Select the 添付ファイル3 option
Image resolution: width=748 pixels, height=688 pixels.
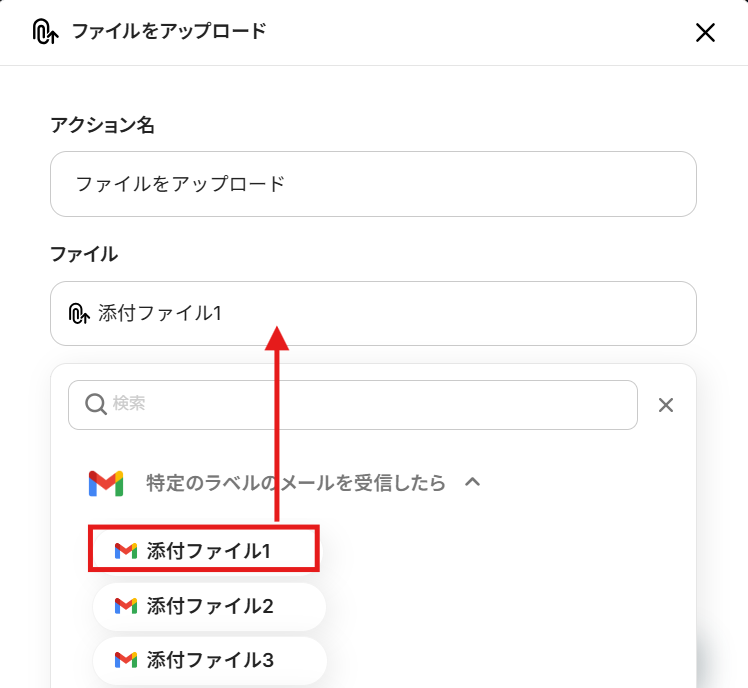[x=209, y=660]
